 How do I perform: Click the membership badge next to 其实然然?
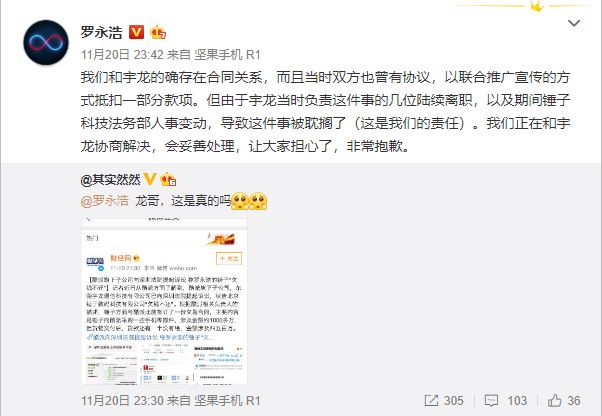coord(168,179)
